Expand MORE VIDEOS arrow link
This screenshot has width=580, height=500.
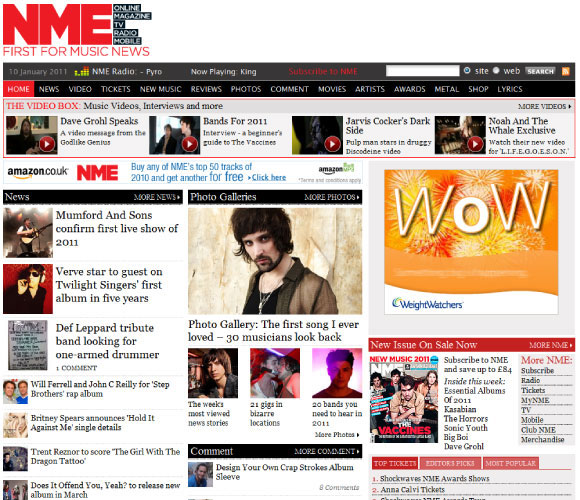coord(544,107)
